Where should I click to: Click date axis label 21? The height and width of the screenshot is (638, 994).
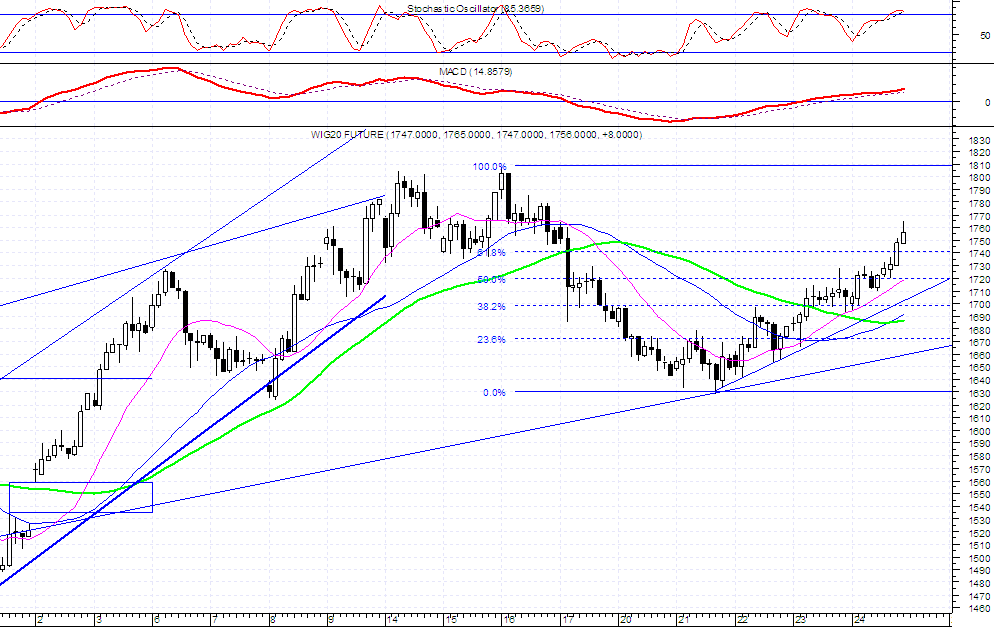[683, 620]
